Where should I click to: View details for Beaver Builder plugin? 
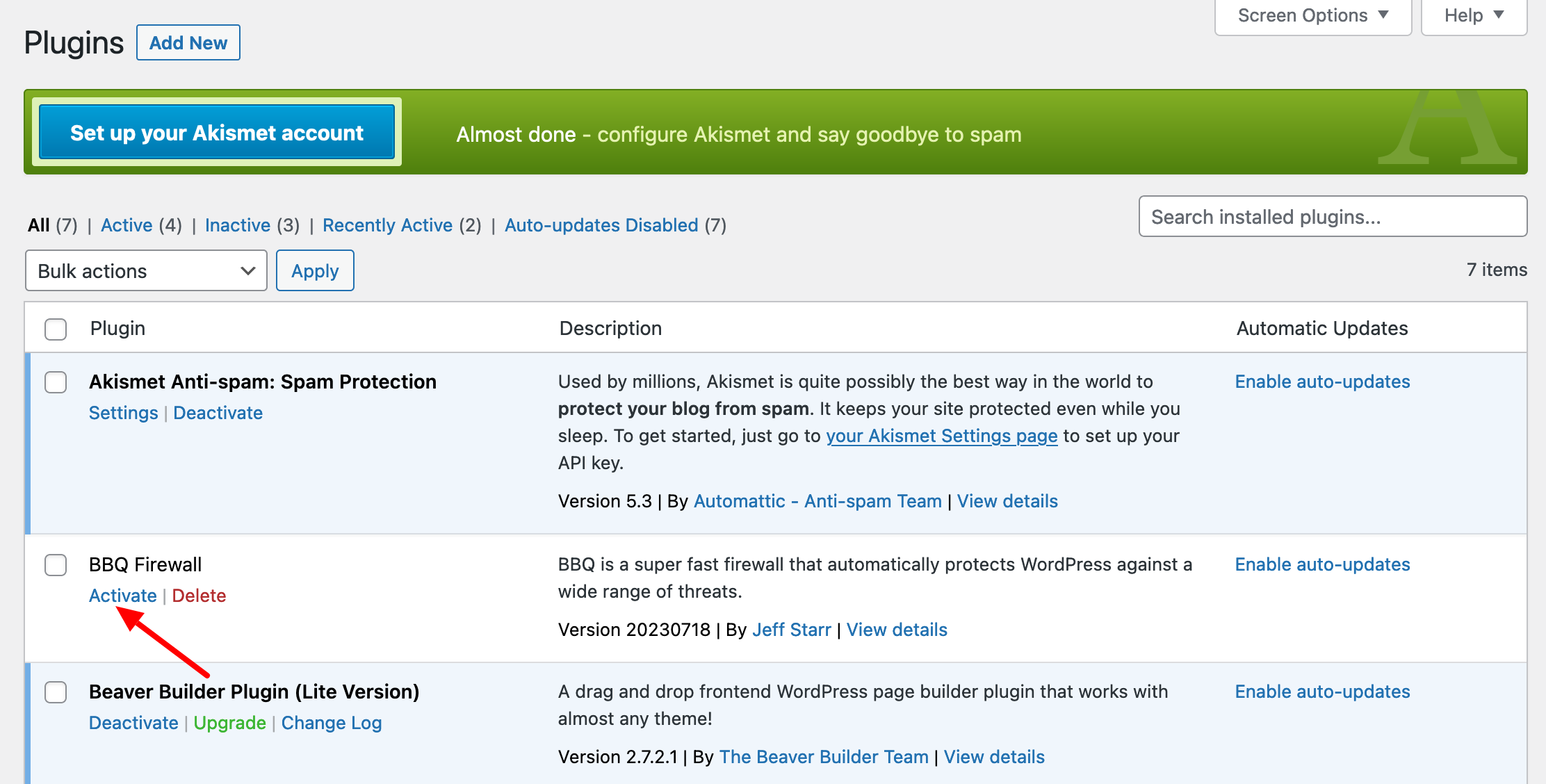[x=994, y=757]
